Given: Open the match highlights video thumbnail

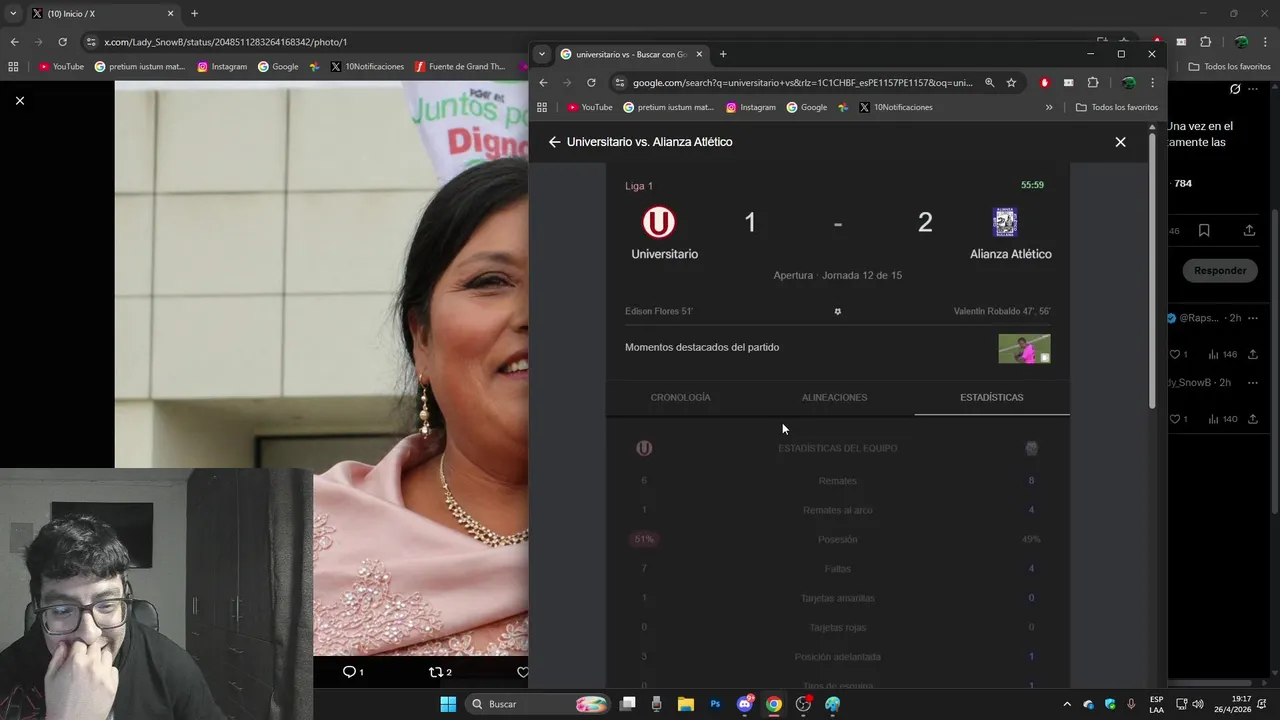Looking at the screenshot, I should click(x=1024, y=348).
